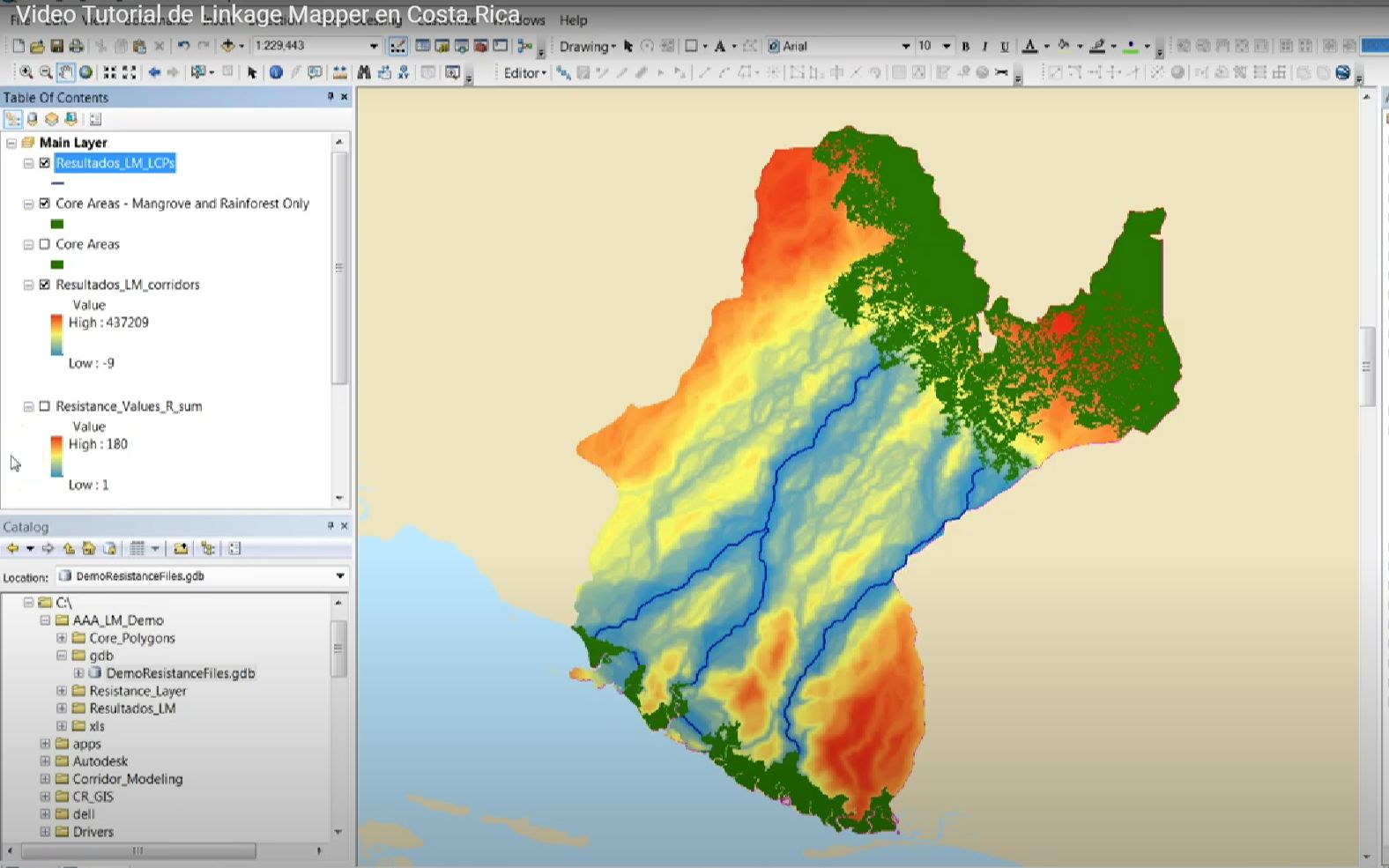
Task: Click the Full Extent globe icon
Action: pyautogui.click(x=86, y=73)
